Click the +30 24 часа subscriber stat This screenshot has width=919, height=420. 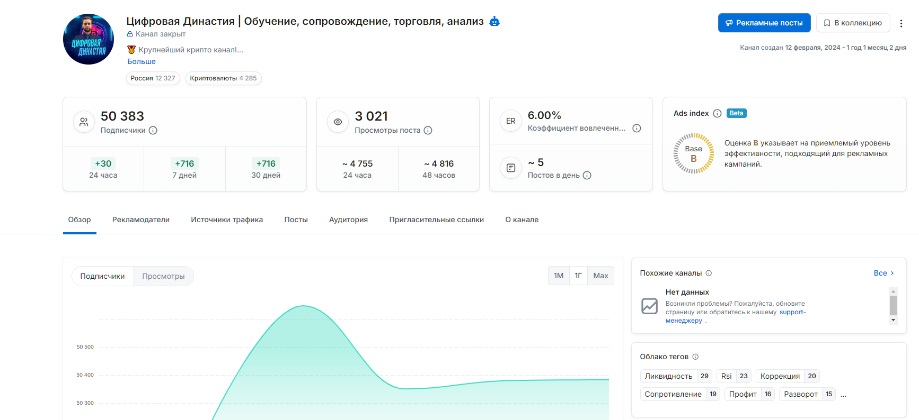click(x=103, y=168)
